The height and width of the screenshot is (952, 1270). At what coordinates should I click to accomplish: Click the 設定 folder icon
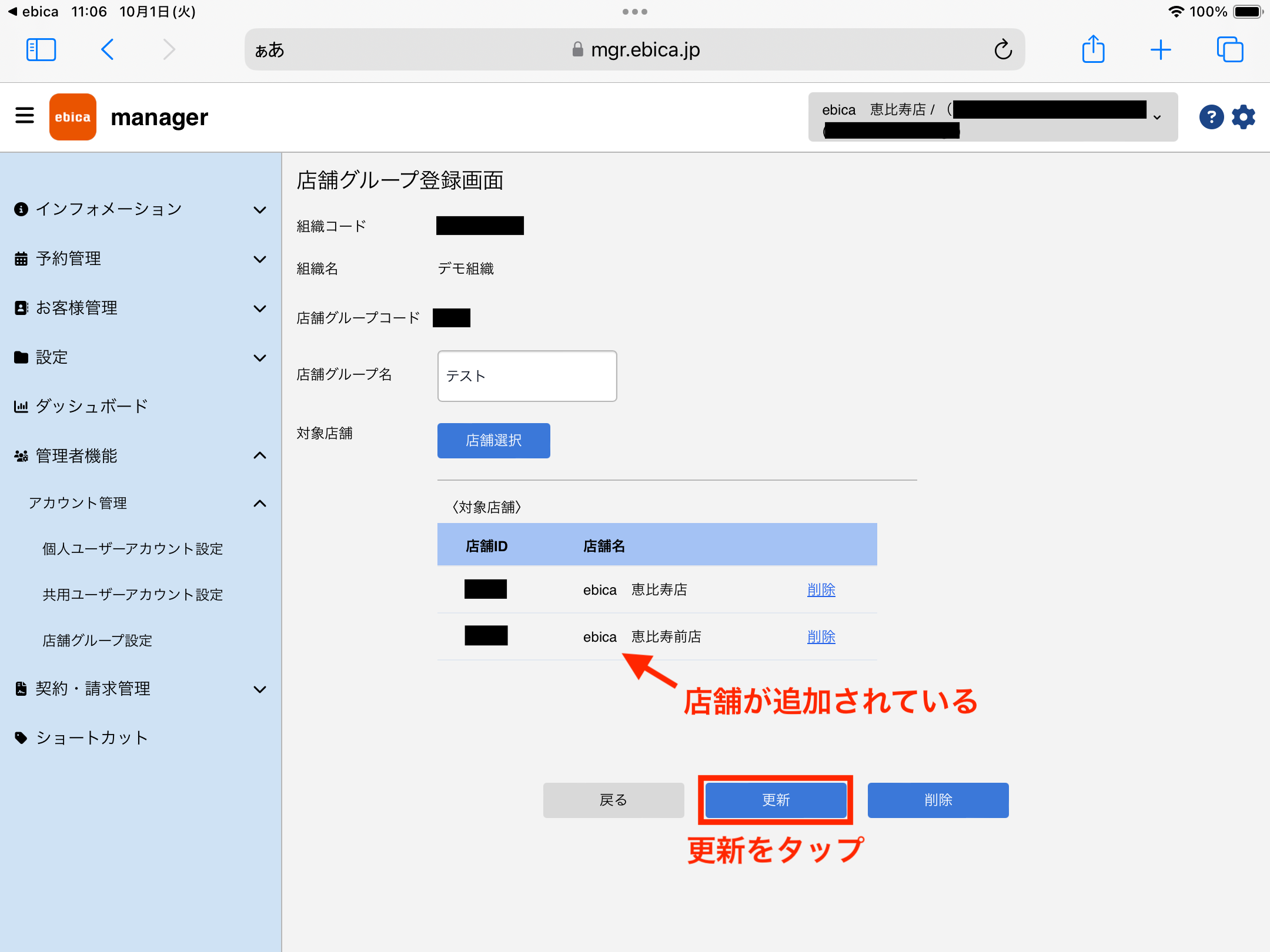click(x=21, y=357)
